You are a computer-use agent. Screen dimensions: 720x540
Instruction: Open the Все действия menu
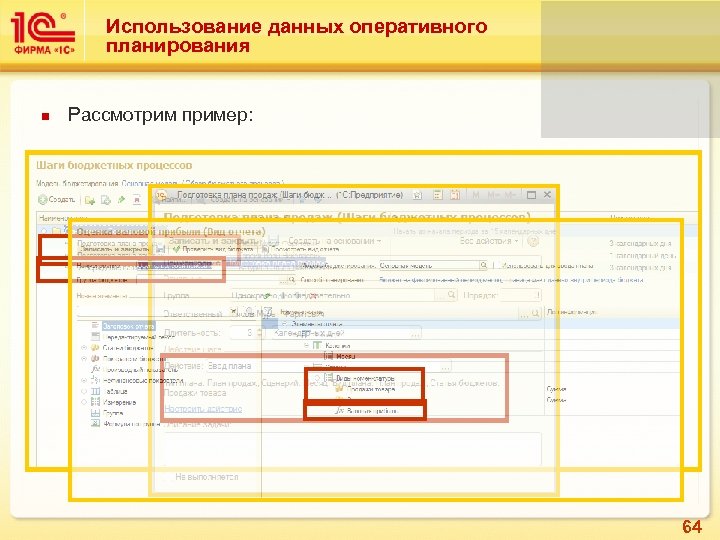click(489, 241)
